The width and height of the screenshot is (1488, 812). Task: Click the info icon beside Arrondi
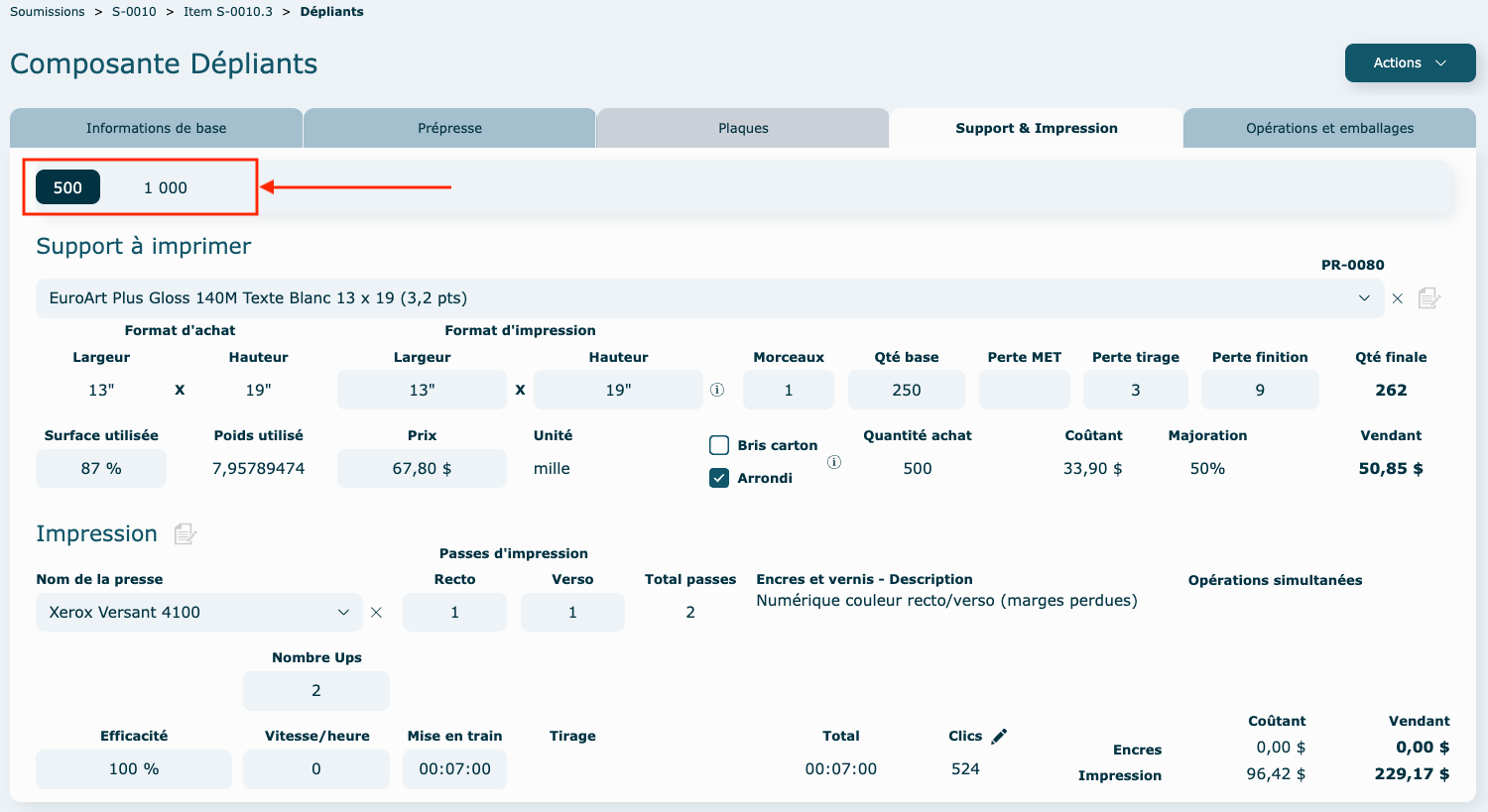834,462
